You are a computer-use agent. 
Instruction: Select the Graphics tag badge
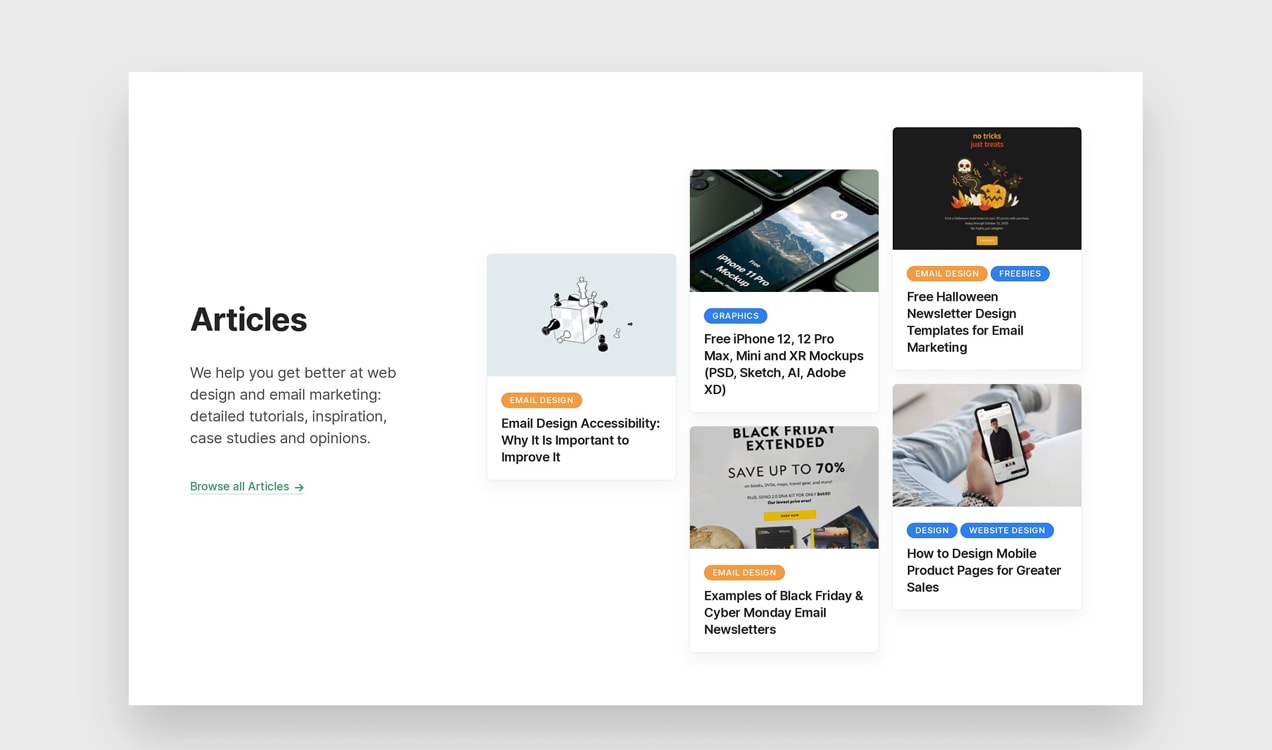(x=735, y=316)
